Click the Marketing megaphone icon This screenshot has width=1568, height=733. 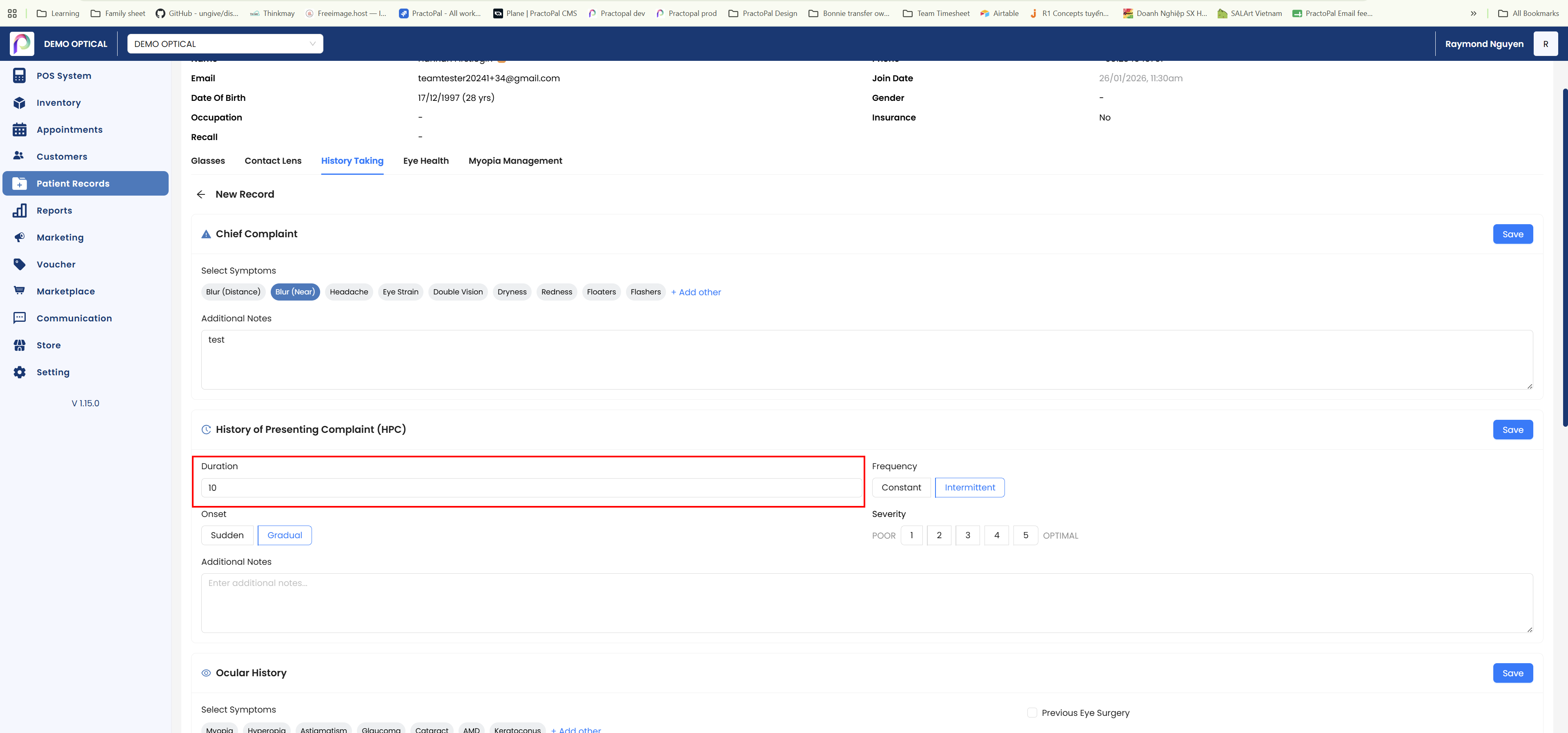(20, 237)
